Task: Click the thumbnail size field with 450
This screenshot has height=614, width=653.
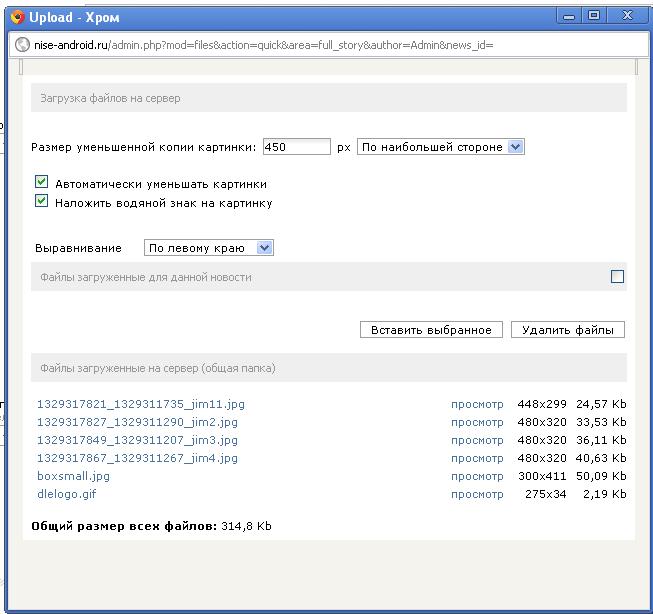Action: 296,147
